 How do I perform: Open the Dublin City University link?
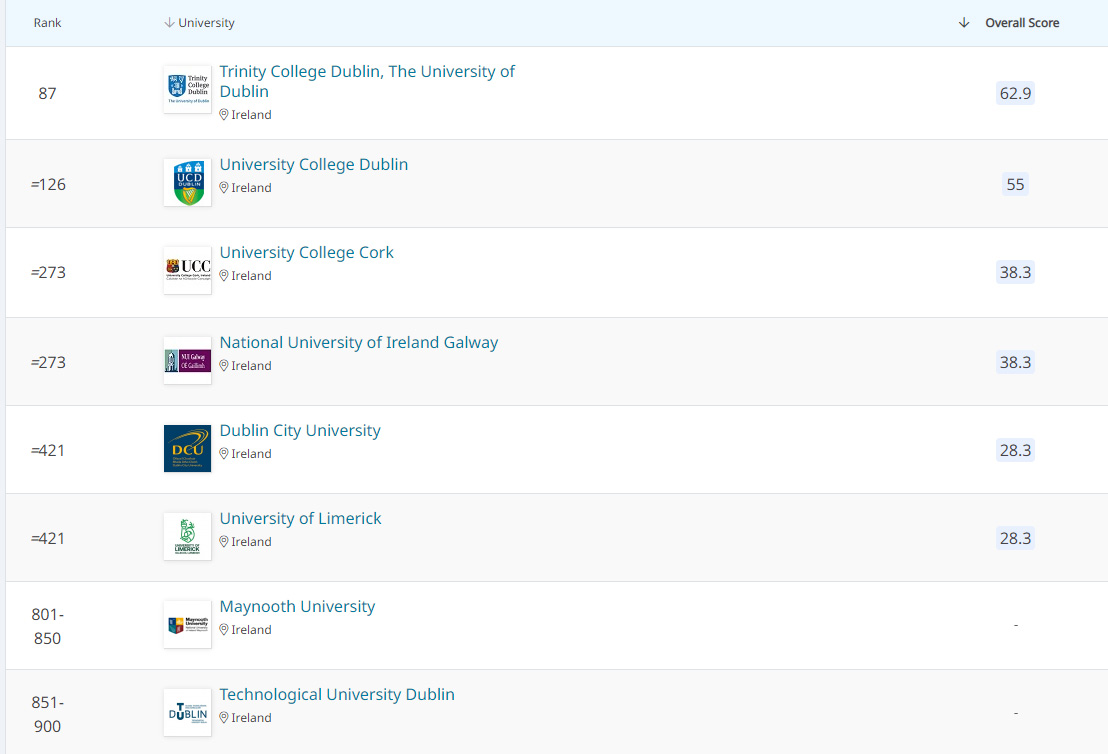[x=300, y=431]
